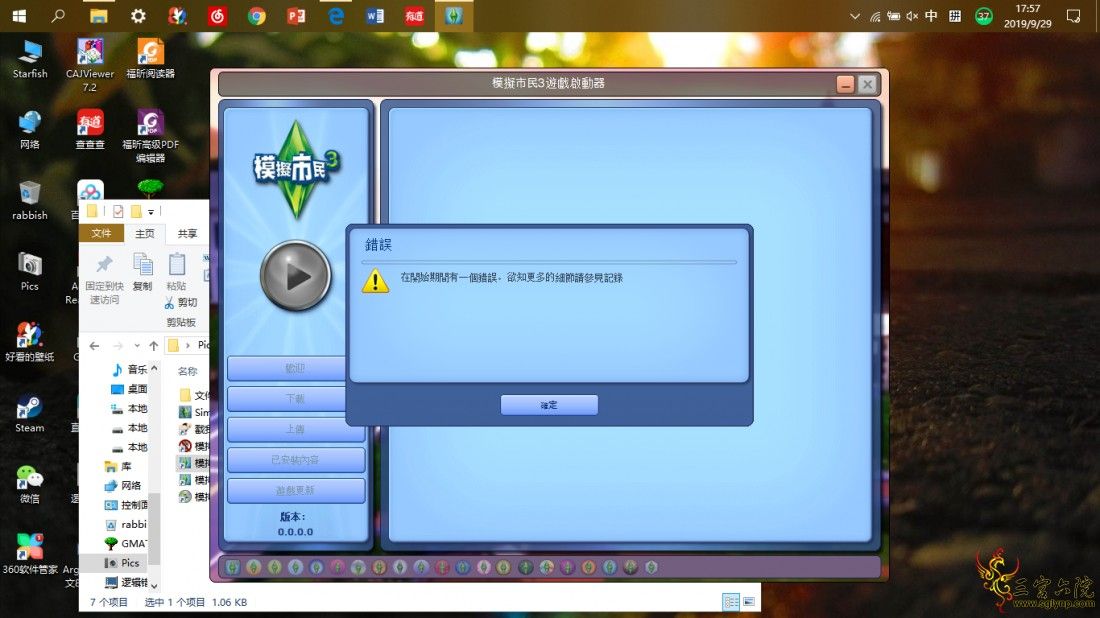Select the Pics desktop shortcut
This screenshot has width=1100, height=618.
pyautogui.click(x=29, y=272)
